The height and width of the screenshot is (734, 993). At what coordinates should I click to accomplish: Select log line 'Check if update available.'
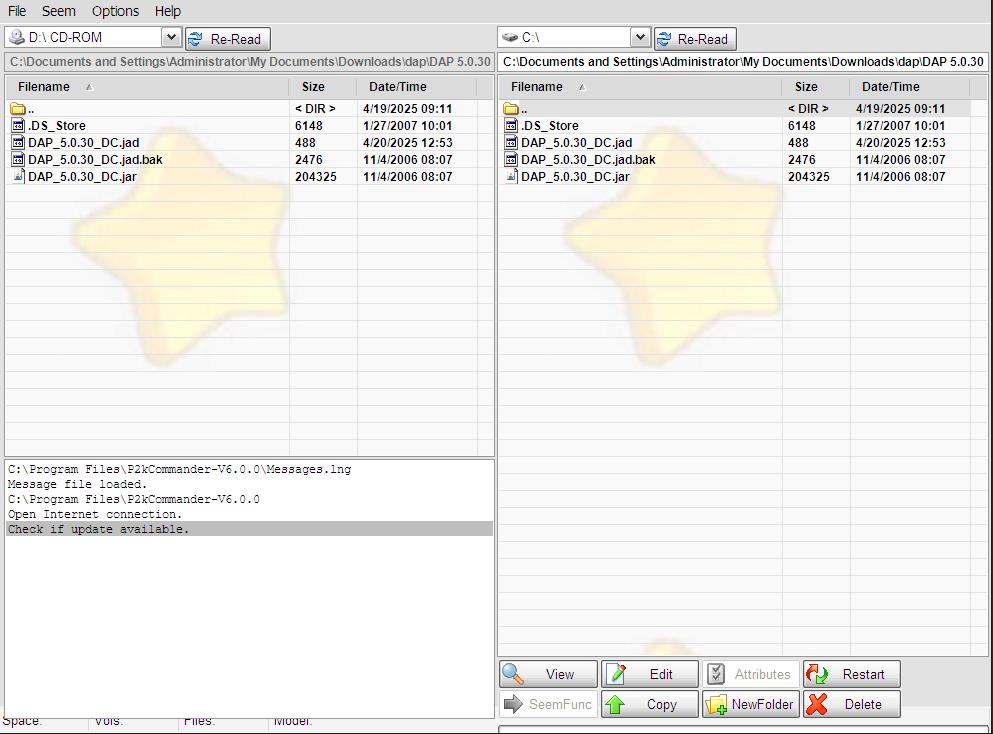(x=250, y=529)
